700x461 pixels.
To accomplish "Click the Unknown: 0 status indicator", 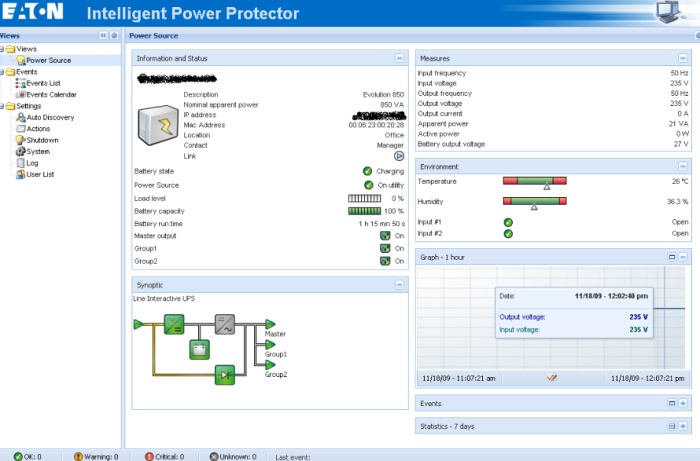I will click(x=233, y=457).
